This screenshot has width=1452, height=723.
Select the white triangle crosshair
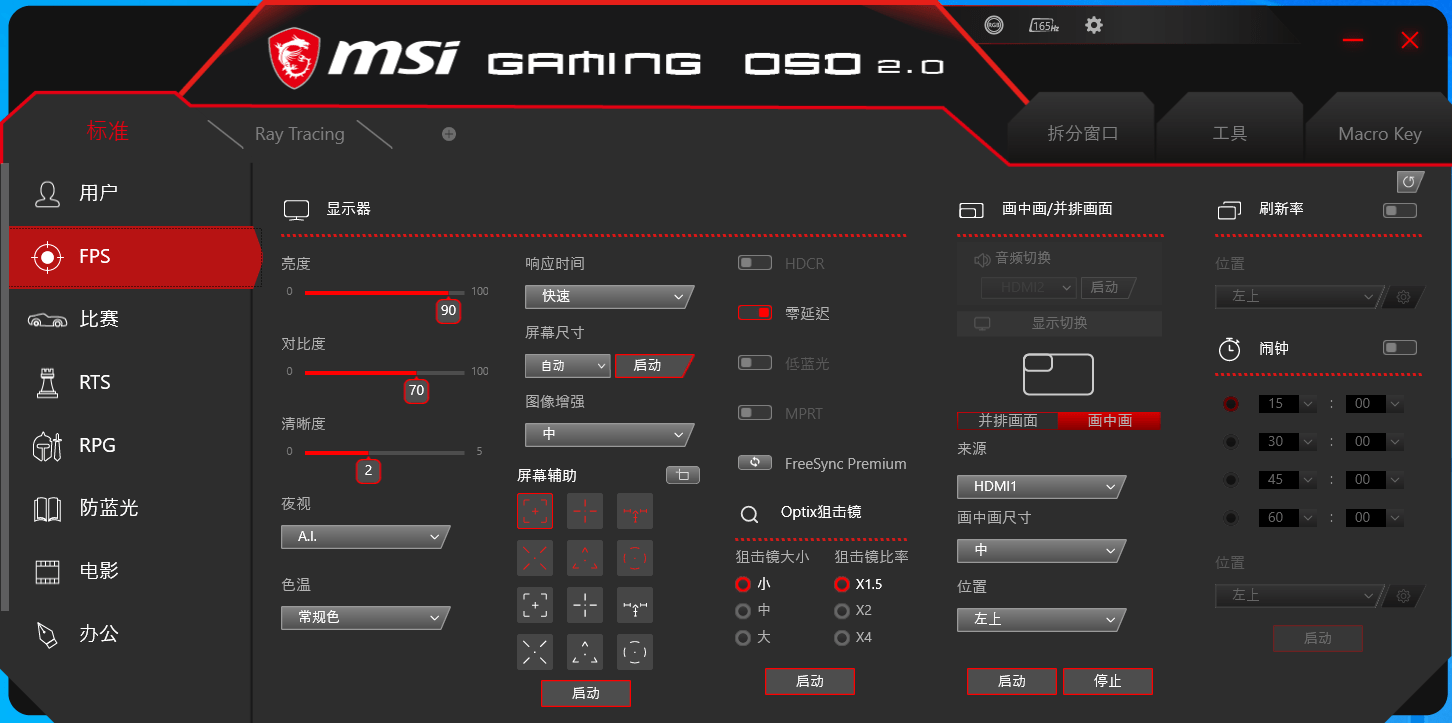click(585, 652)
